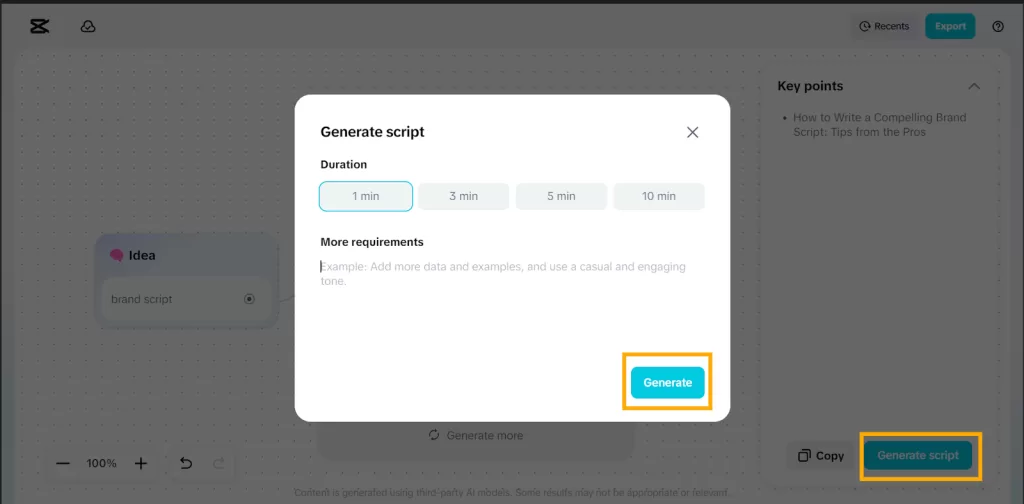1024x504 pixels.
Task: Select the 1 min duration option
Action: pyautogui.click(x=366, y=196)
